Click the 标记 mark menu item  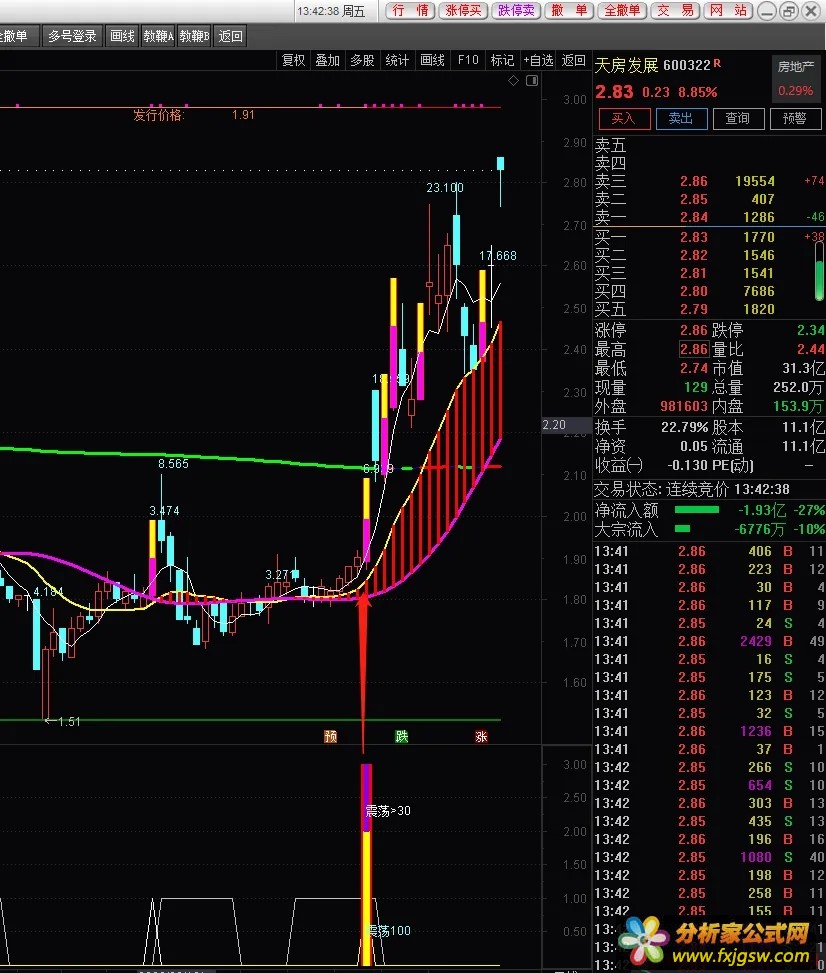[502, 60]
